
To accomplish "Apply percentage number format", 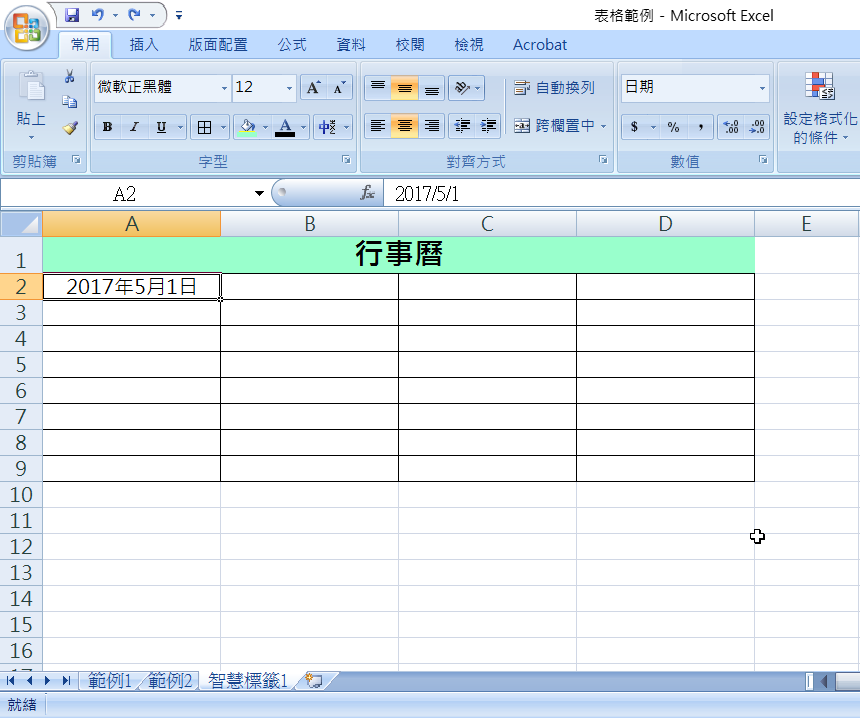I will pos(672,127).
